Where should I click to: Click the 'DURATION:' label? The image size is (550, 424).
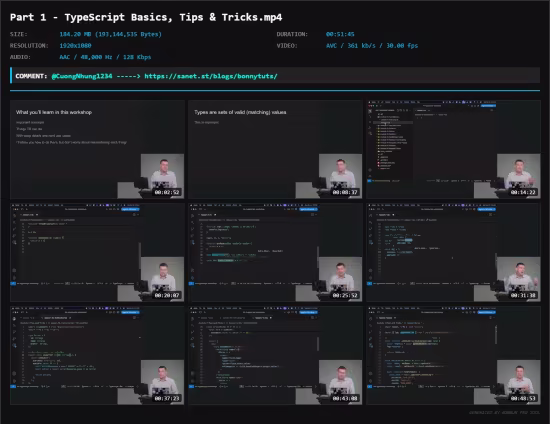point(292,34)
